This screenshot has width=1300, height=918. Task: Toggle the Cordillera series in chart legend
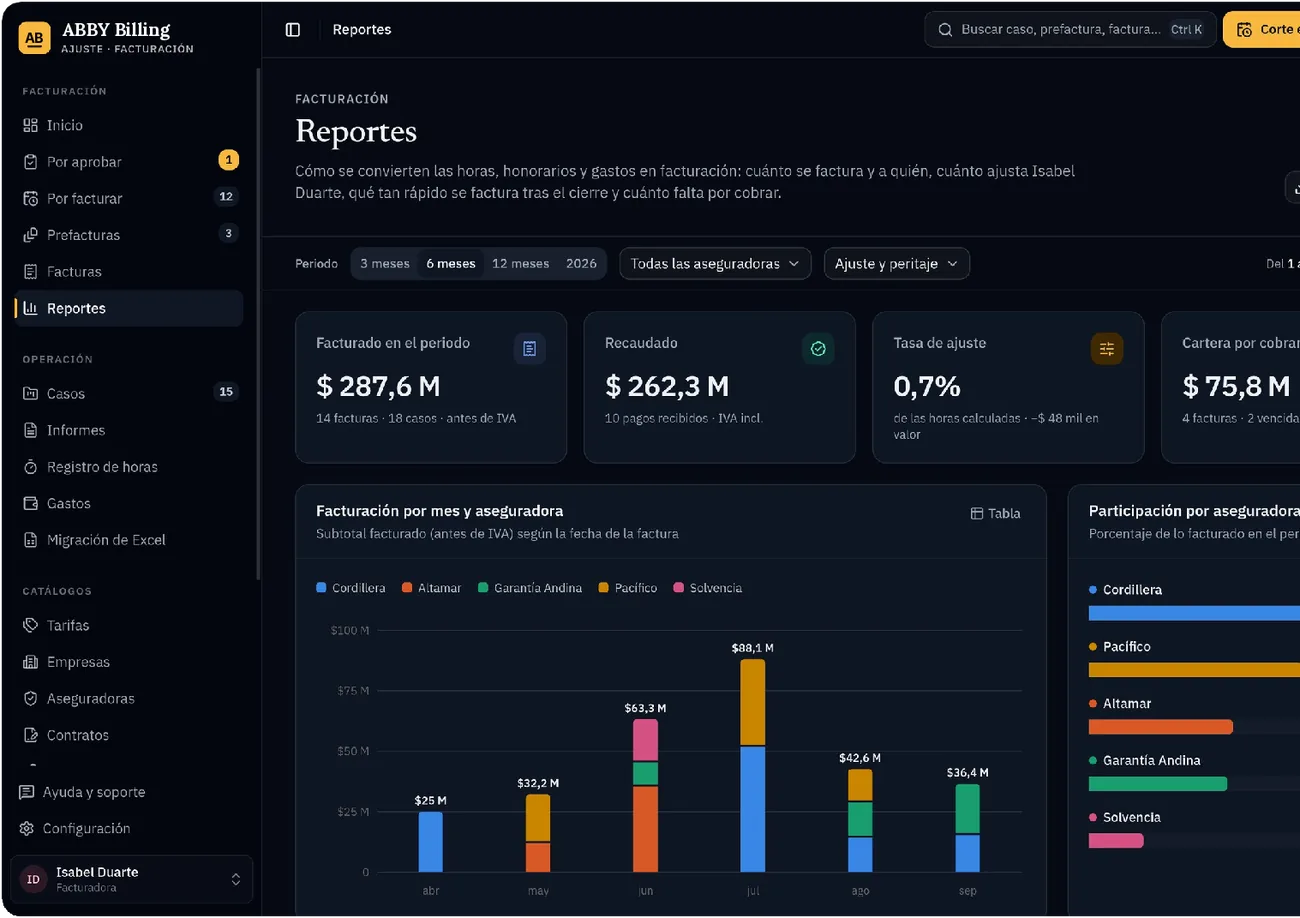pos(351,588)
